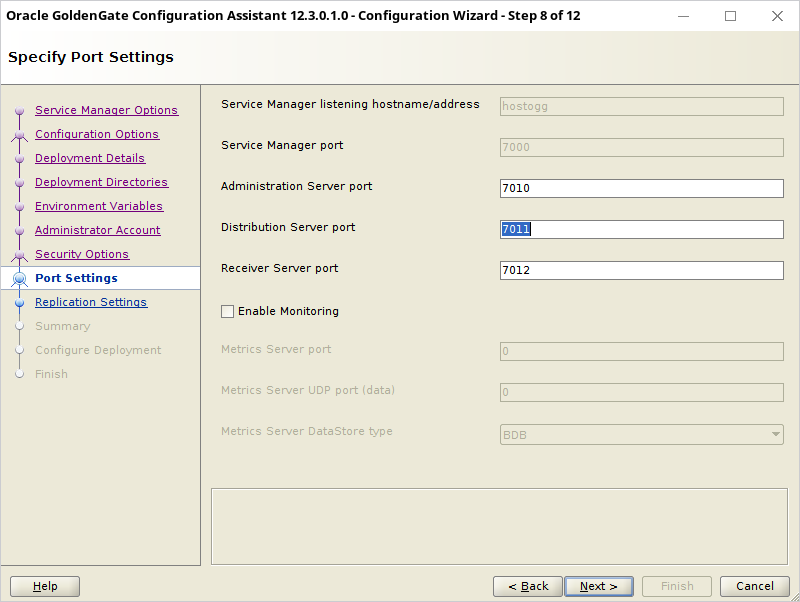Cancel the configuration wizard
The height and width of the screenshot is (602, 800).
pyautogui.click(x=755, y=586)
